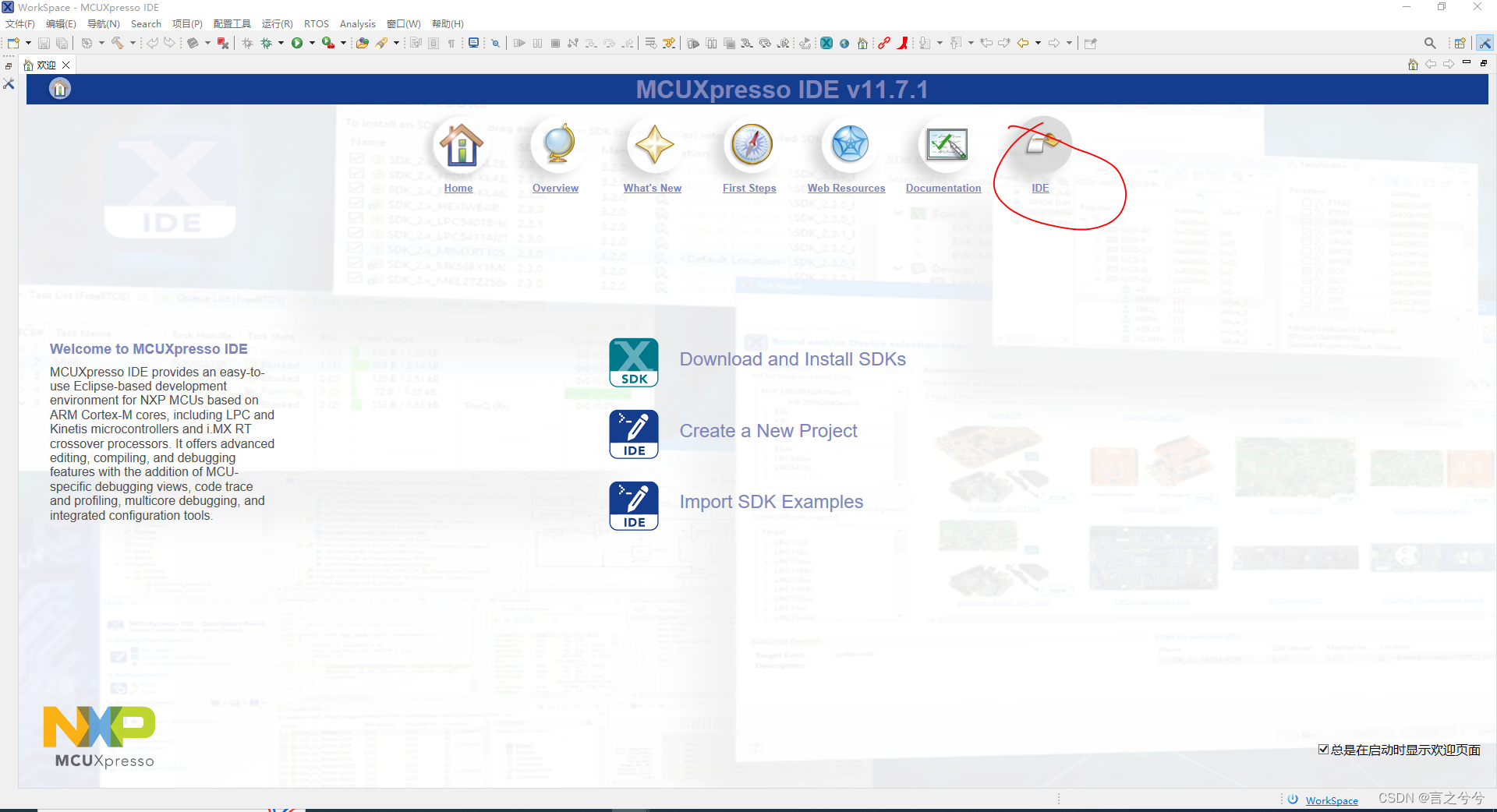1497x812 pixels.
Task: Open the 帮助(H) menu
Action: click(x=448, y=24)
